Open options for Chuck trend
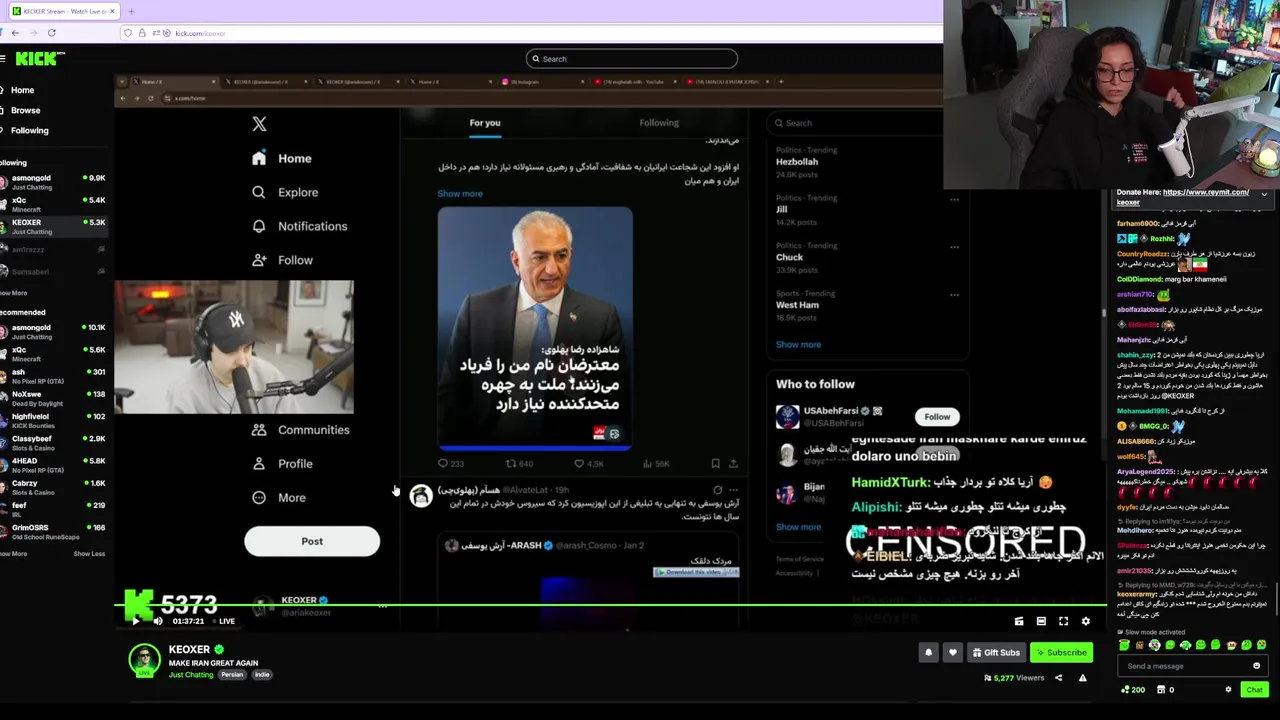This screenshot has height=720, width=1280. click(954, 247)
